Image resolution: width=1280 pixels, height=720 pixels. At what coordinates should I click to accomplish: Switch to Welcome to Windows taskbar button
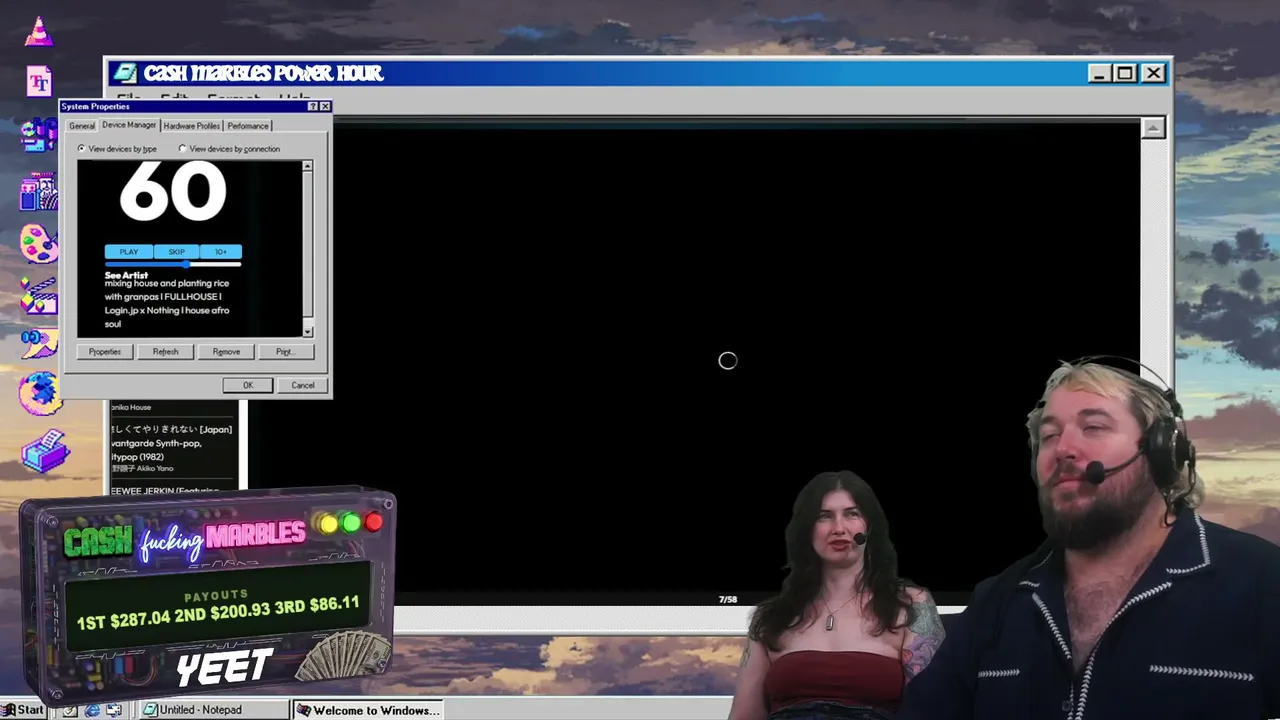pos(370,710)
